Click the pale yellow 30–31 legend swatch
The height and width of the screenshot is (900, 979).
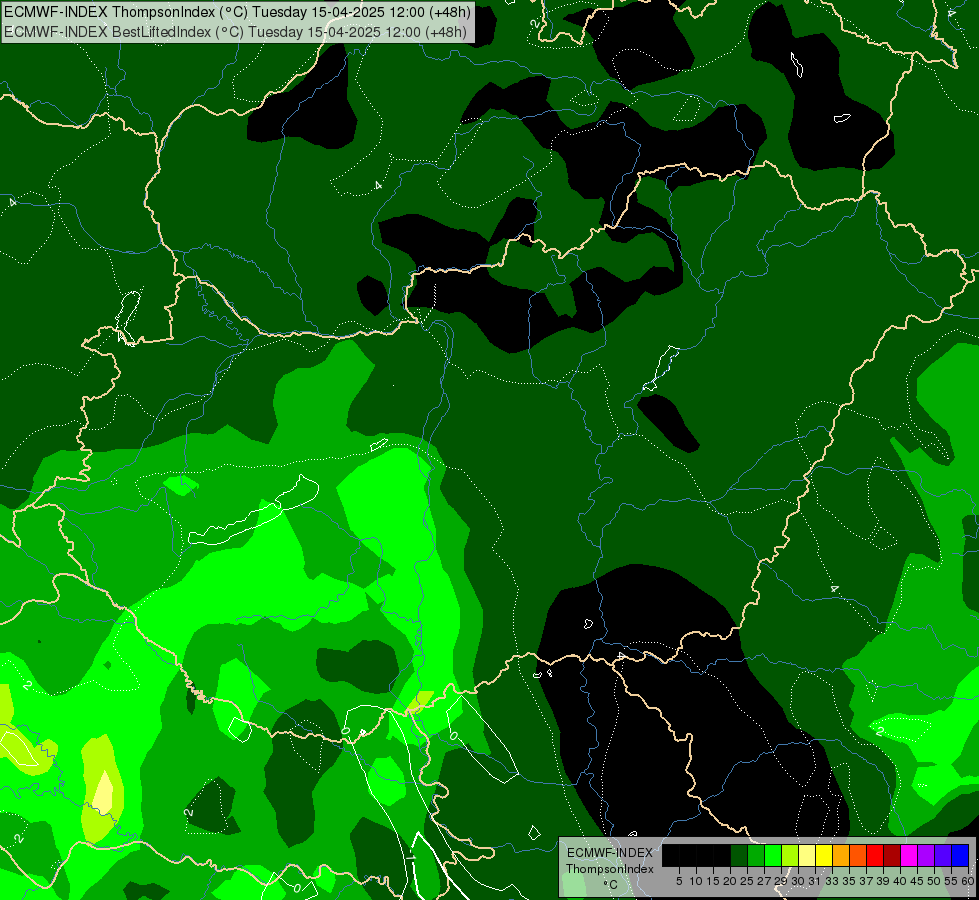pos(807,855)
